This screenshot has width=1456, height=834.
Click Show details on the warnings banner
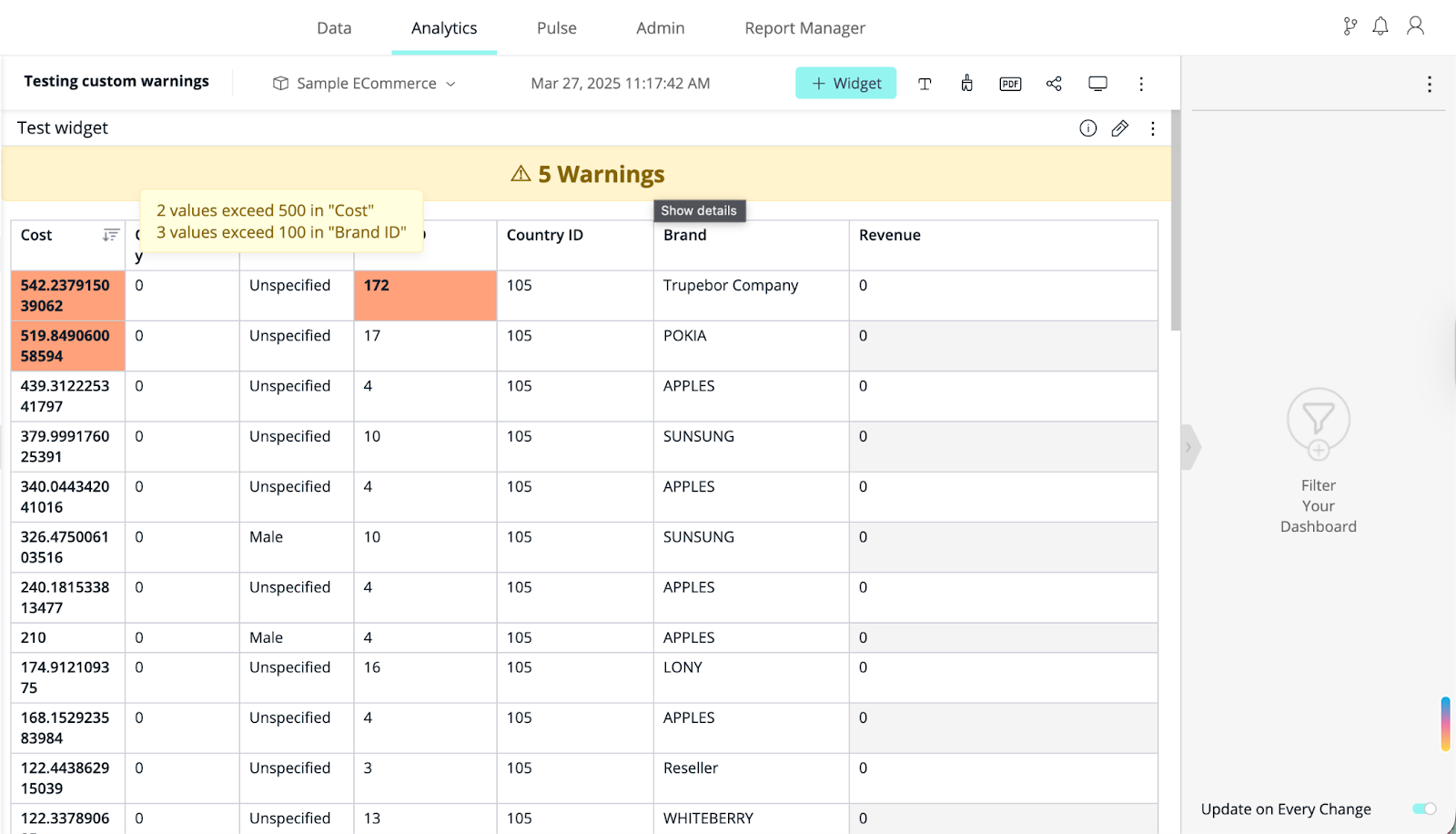(699, 210)
